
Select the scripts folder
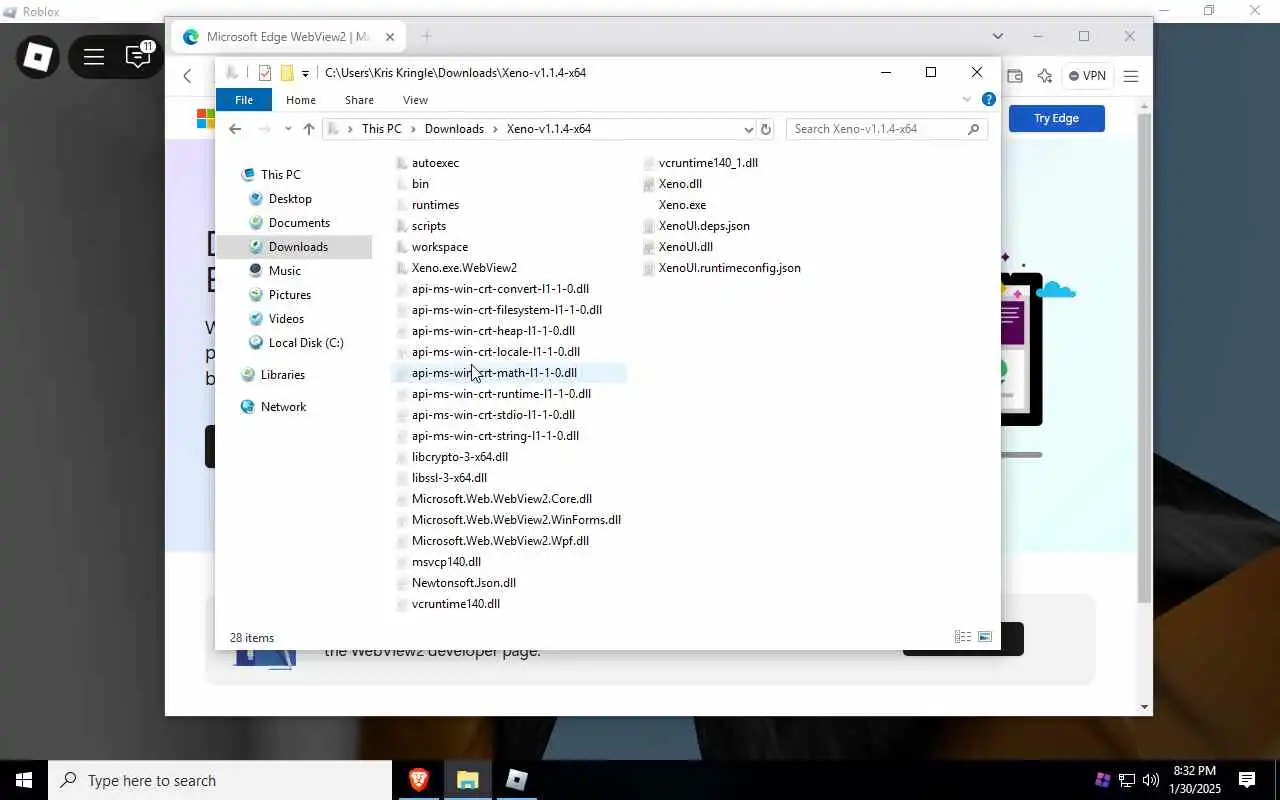point(428,226)
